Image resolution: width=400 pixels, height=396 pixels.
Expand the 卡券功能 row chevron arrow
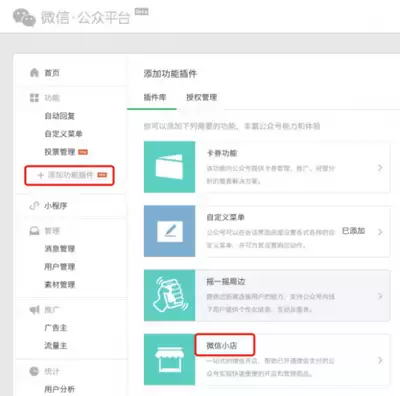[380, 168]
